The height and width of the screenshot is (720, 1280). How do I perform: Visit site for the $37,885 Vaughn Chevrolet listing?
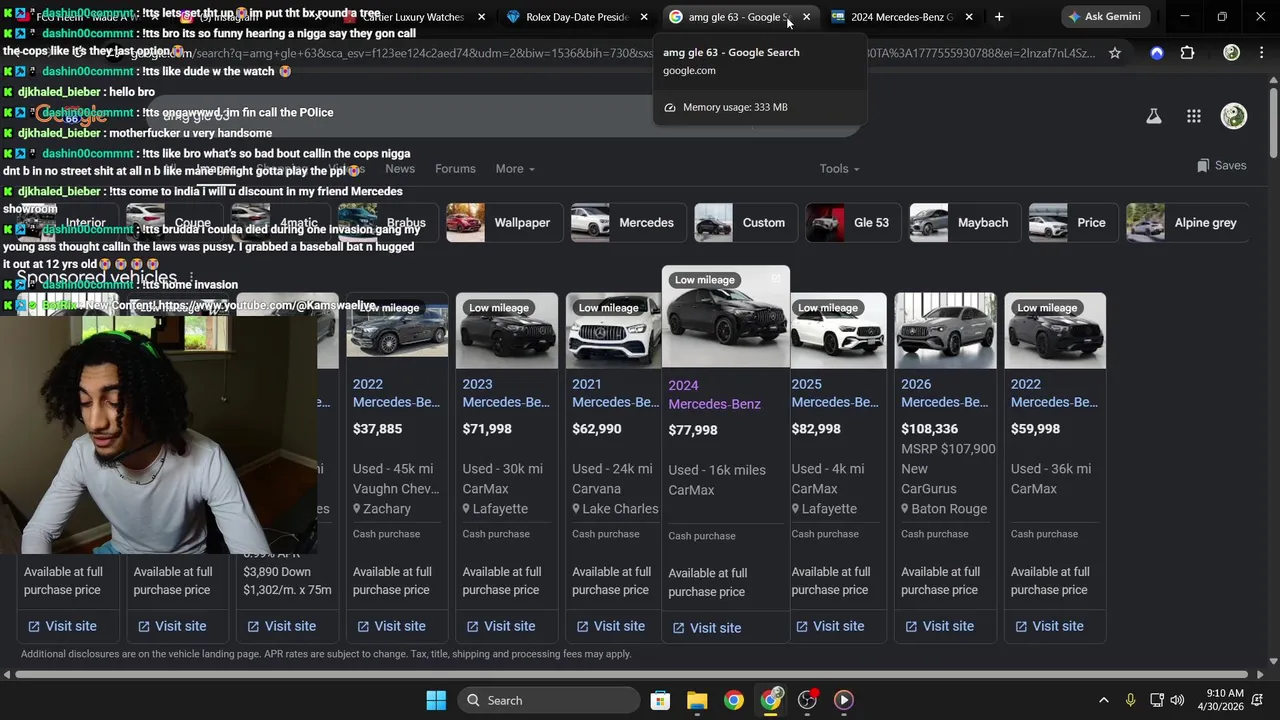pos(389,626)
